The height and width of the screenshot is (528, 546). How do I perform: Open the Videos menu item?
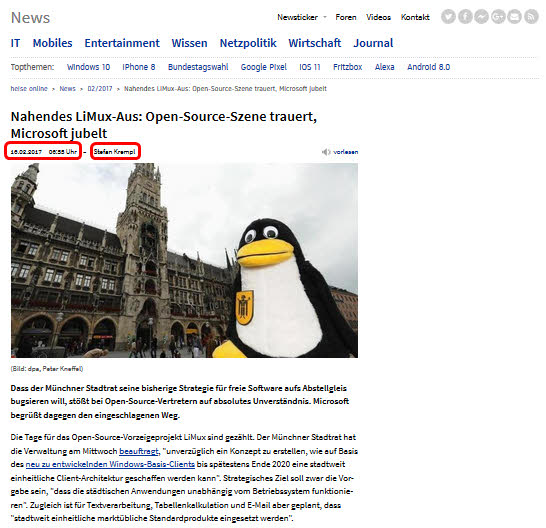point(378,17)
